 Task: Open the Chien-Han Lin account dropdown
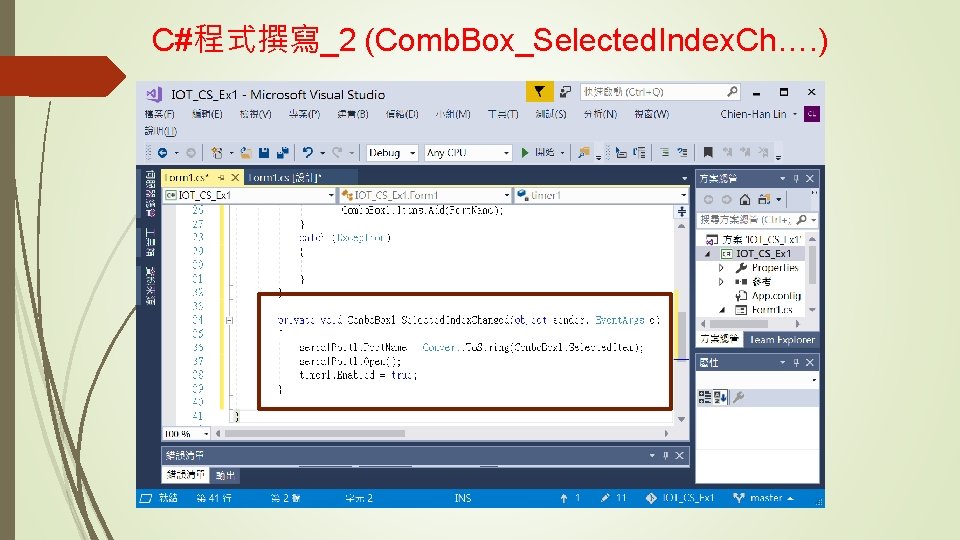point(759,114)
